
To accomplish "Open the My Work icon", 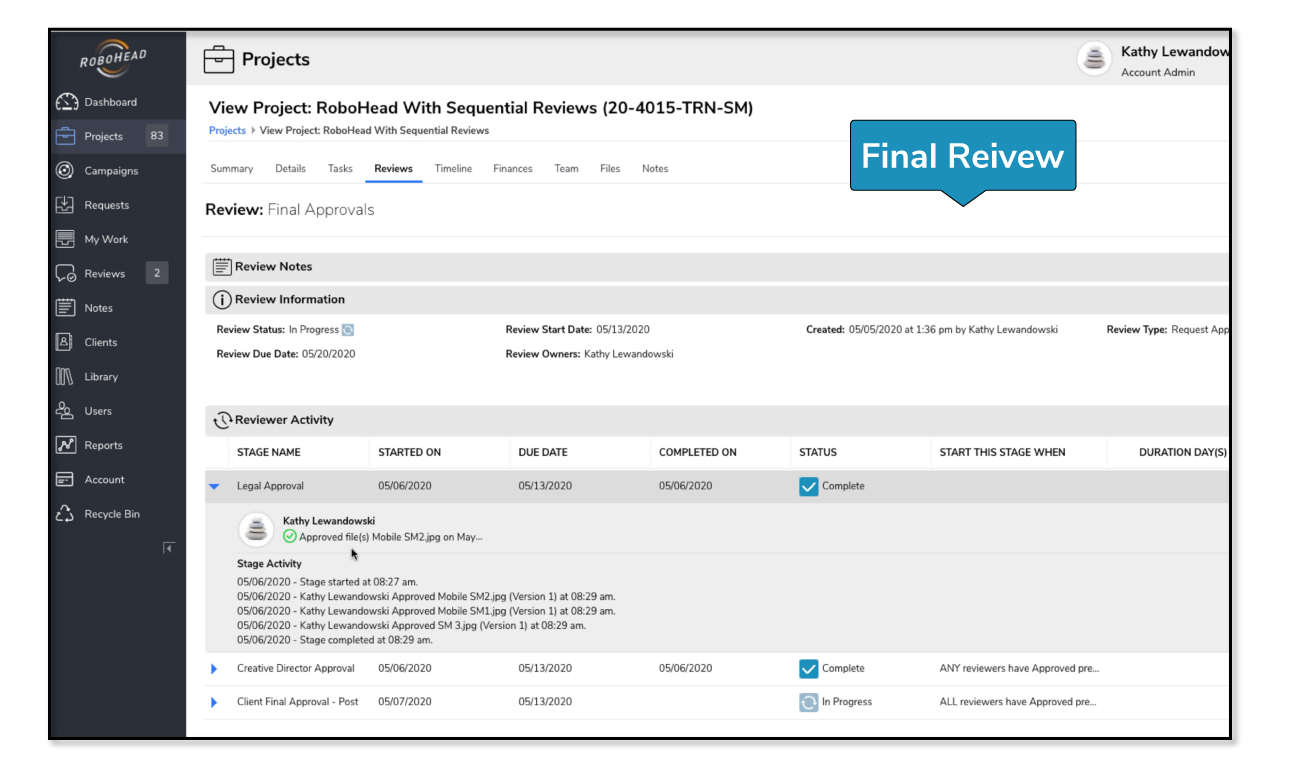I will [x=66, y=239].
